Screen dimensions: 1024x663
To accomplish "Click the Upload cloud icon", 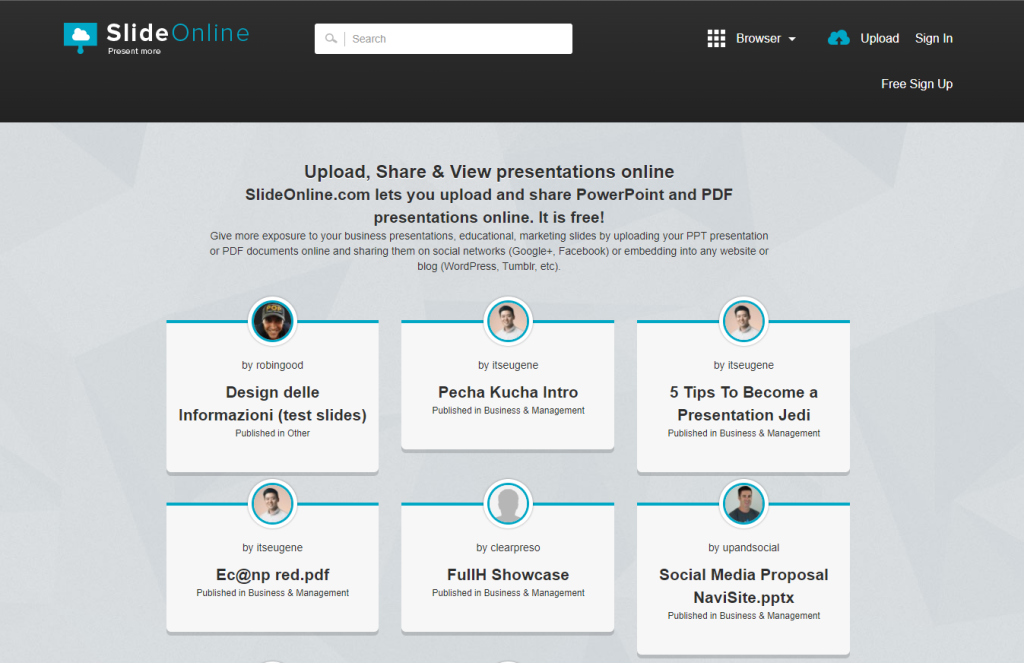I will tap(839, 38).
